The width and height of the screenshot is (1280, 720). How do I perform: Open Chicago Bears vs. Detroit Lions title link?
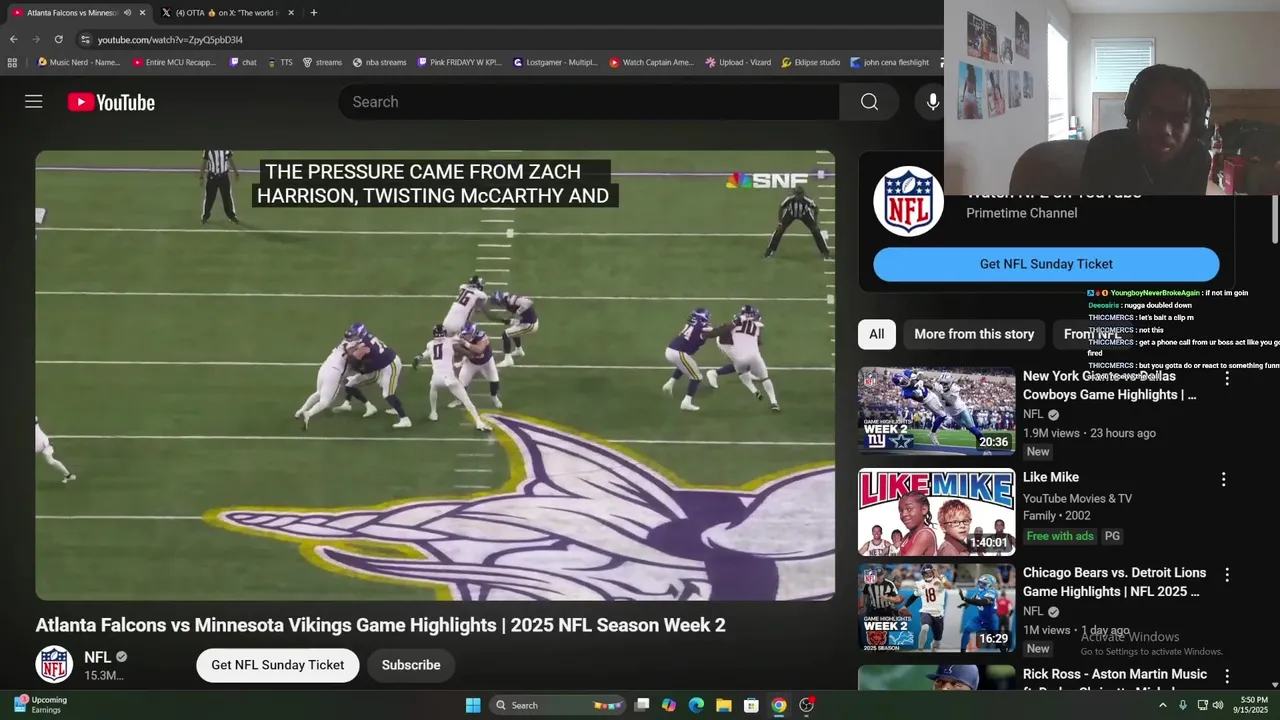point(1114,582)
